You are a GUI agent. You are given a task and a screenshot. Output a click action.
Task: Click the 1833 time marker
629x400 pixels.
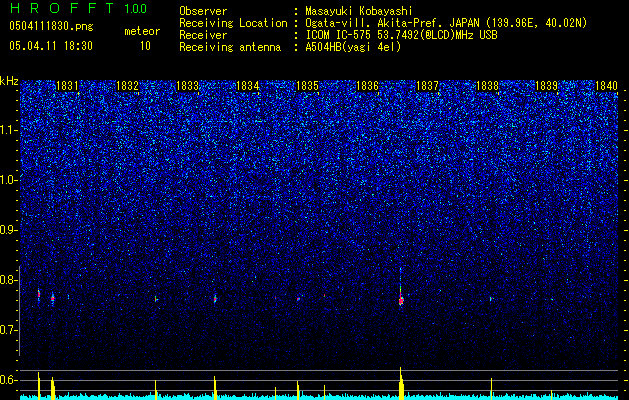(x=187, y=86)
